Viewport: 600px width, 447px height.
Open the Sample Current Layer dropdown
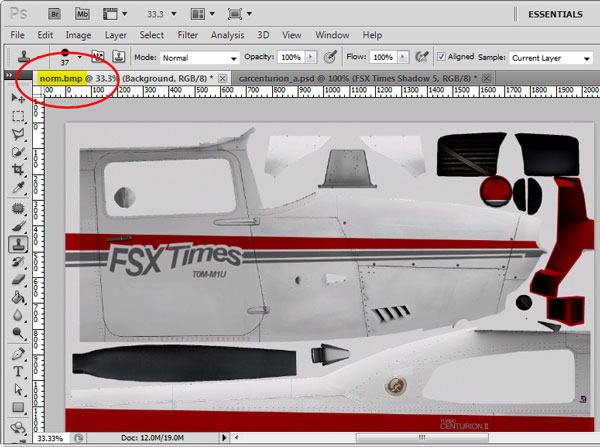pos(551,58)
